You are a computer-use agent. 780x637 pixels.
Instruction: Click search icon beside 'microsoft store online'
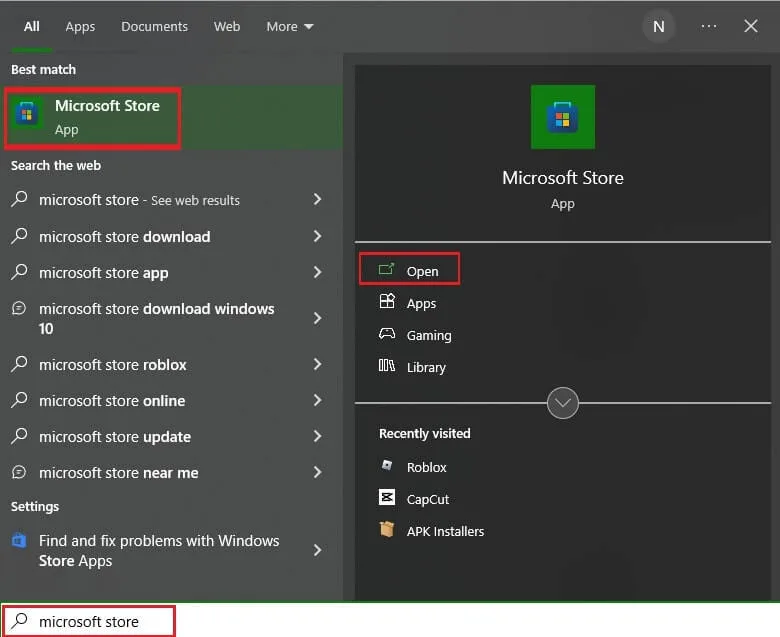[x=19, y=399]
